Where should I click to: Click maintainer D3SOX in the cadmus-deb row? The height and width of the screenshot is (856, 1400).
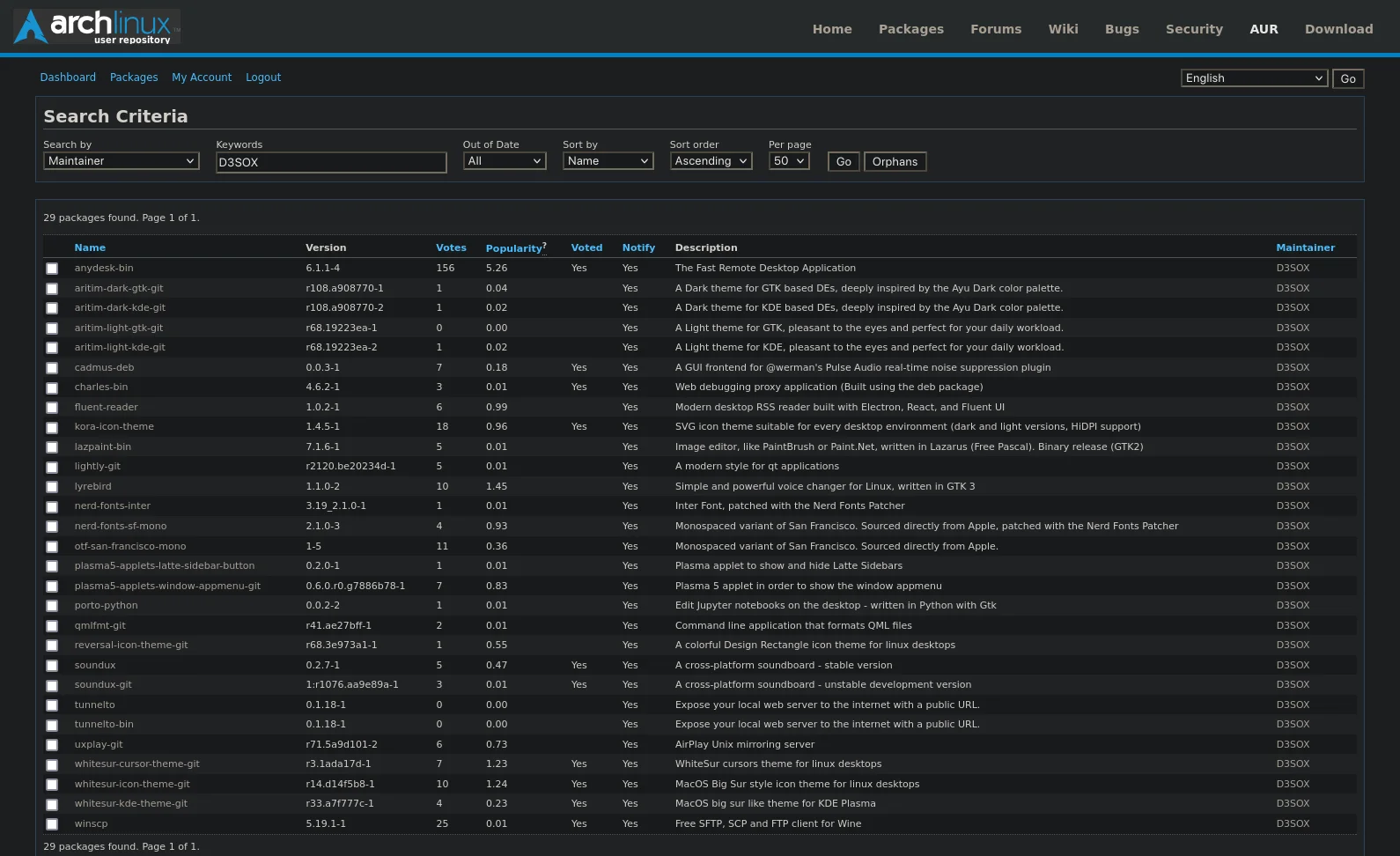[1293, 368]
